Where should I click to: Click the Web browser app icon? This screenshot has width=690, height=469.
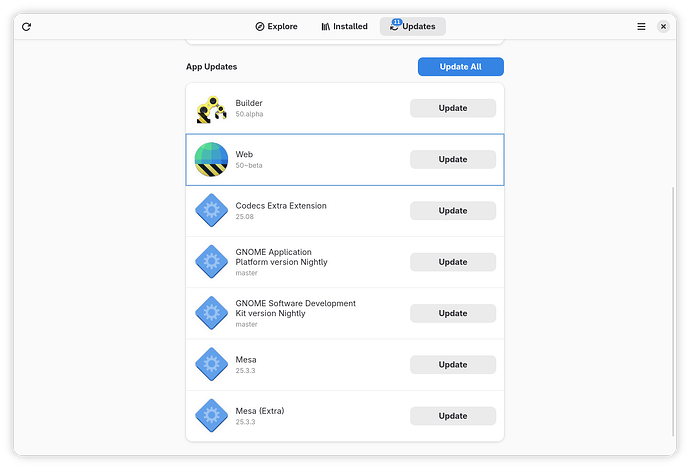point(211,159)
